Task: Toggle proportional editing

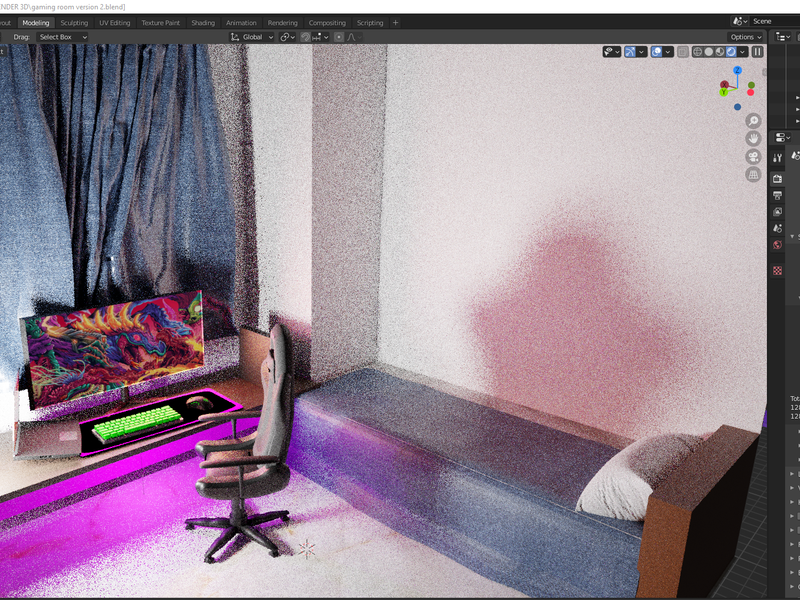Action: click(339, 37)
